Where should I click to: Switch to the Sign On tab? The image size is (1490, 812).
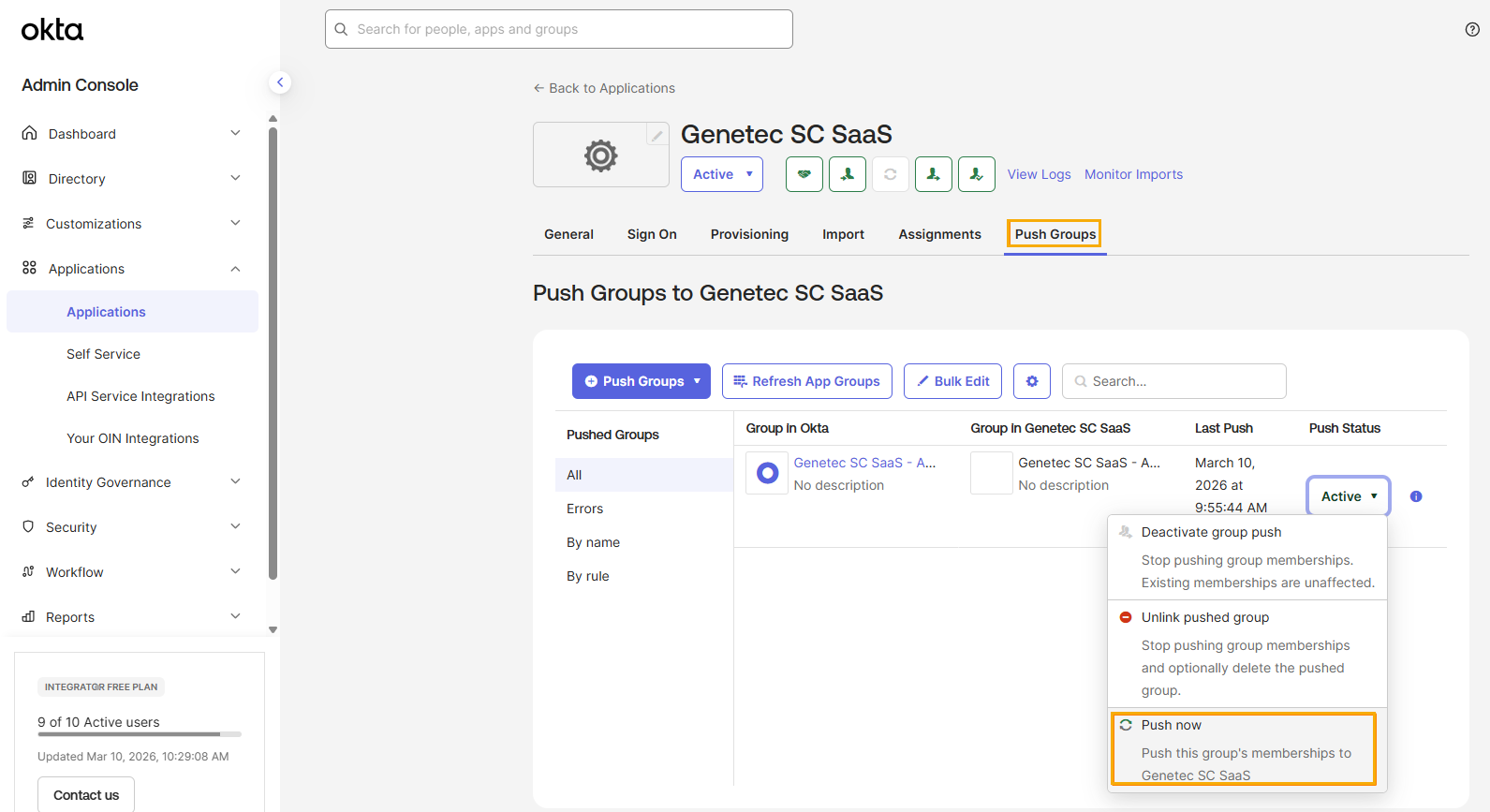652,234
